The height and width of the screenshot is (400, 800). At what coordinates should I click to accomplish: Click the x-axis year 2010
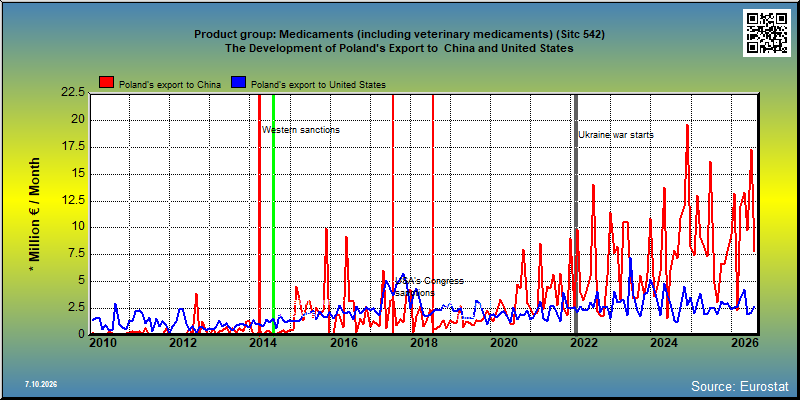coord(101,343)
